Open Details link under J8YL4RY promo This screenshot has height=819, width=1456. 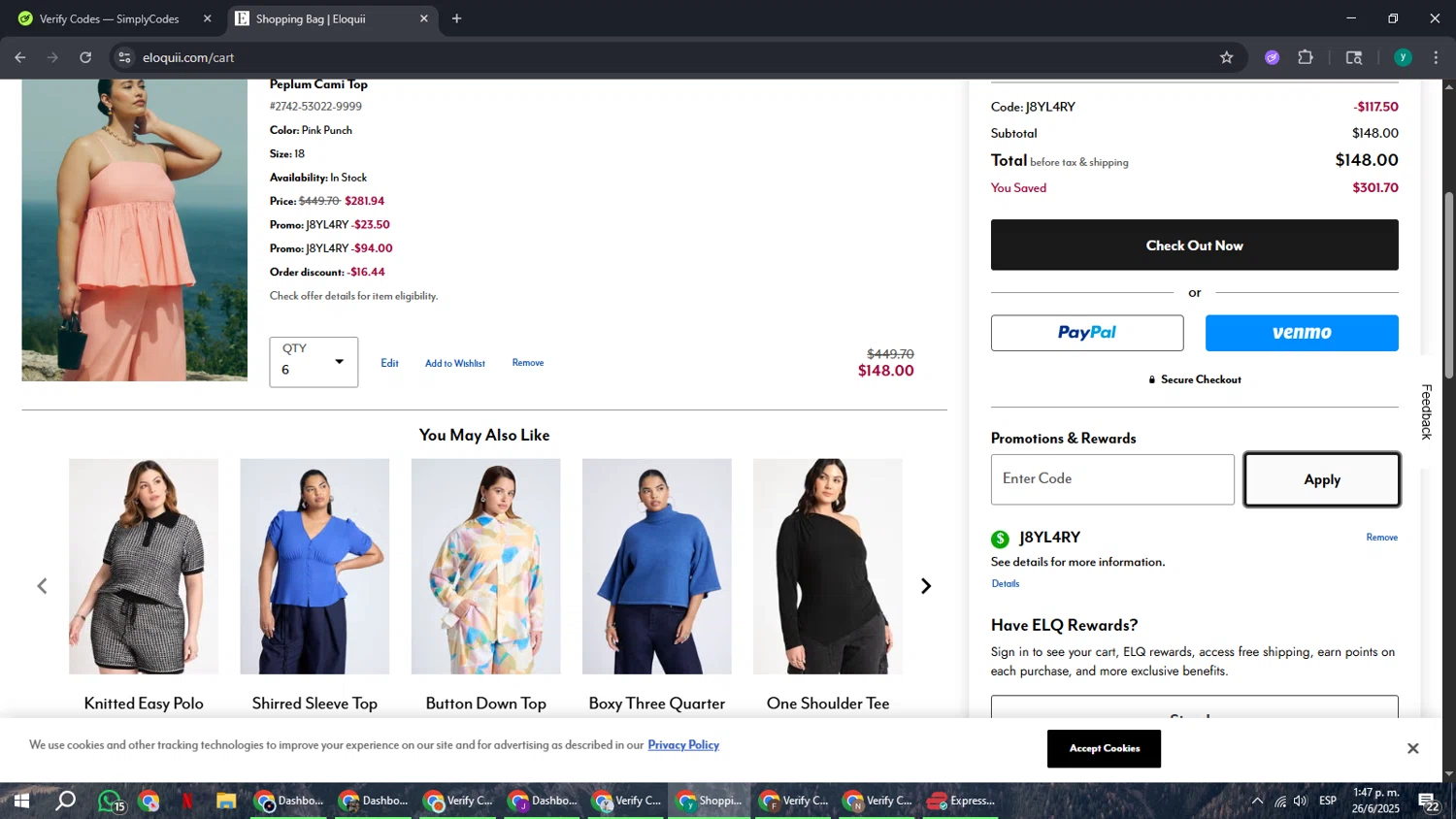tap(1006, 584)
